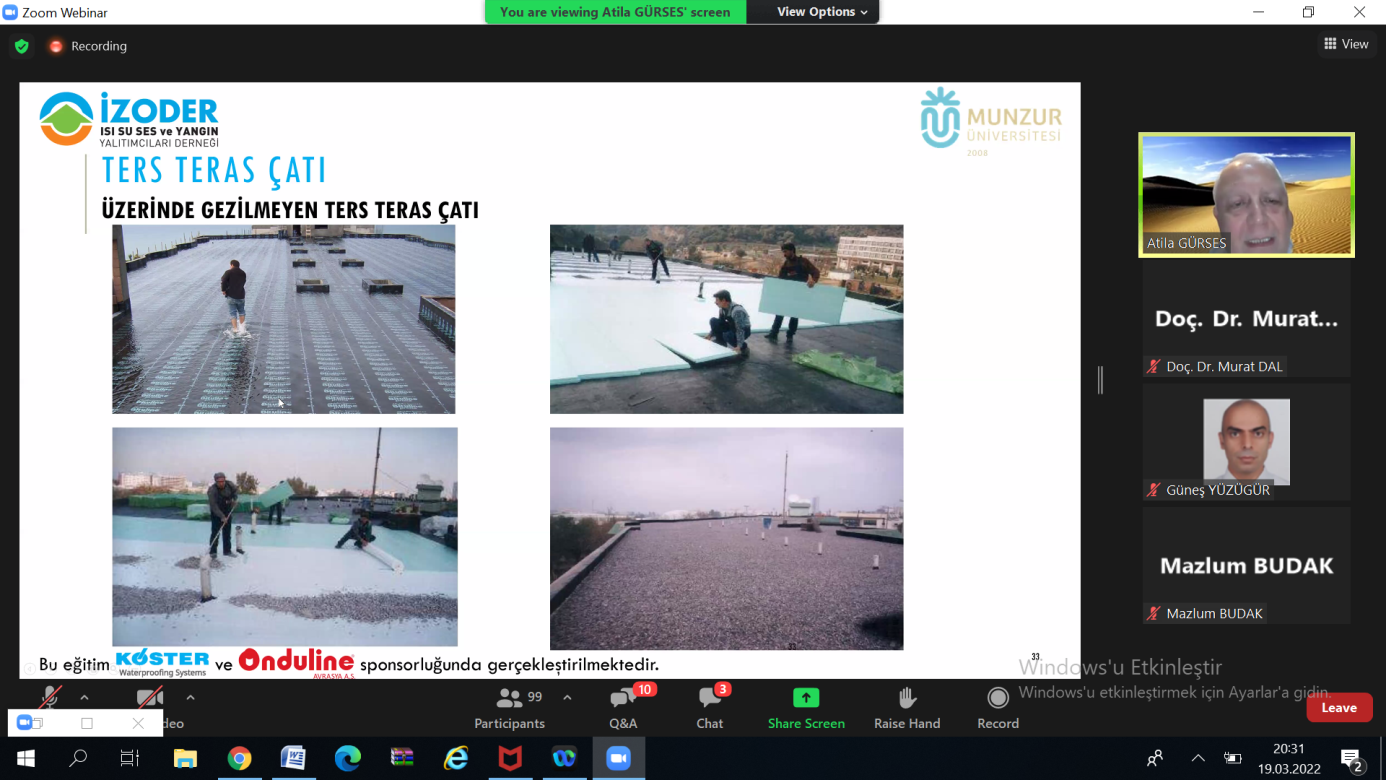
Task: Click the green Share Screen icon
Action: [805, 698]
